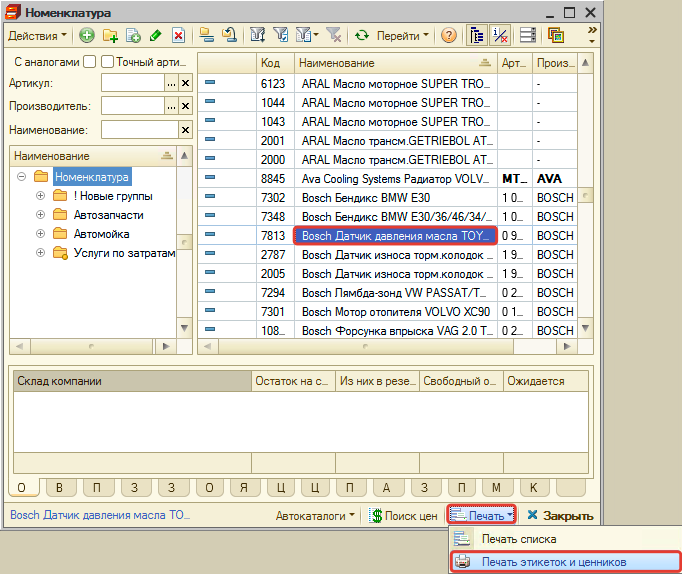Select row 7294 Bosch Лямбда-зонд VW PASSAT

[x=387, y=293]
